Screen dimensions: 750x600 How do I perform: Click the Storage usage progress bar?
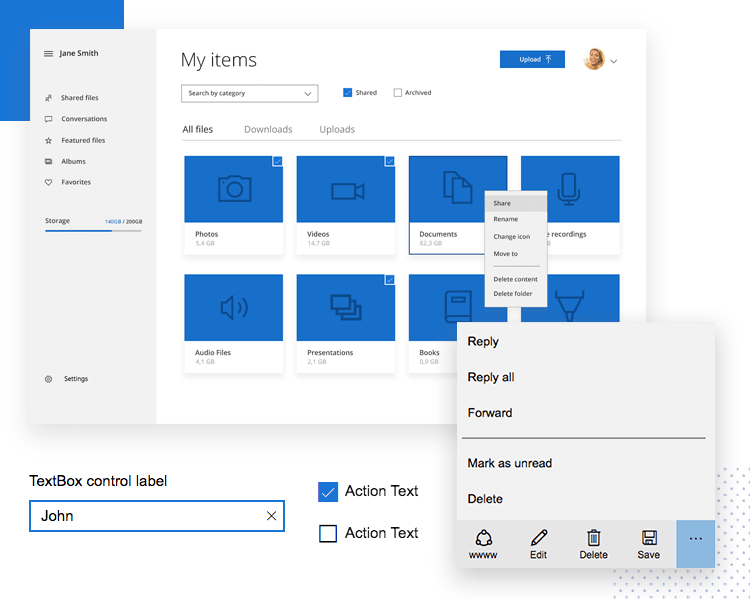tap(93, 231)
